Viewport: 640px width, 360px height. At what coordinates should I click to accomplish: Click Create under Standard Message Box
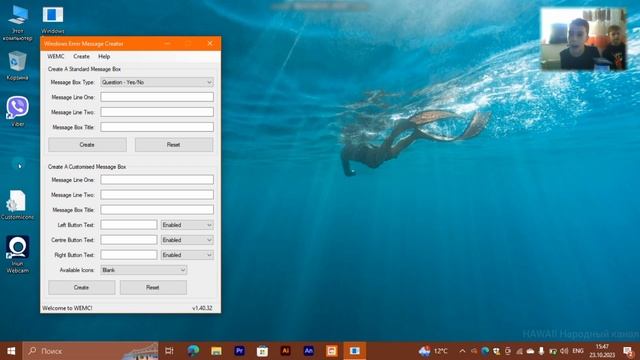87,145
